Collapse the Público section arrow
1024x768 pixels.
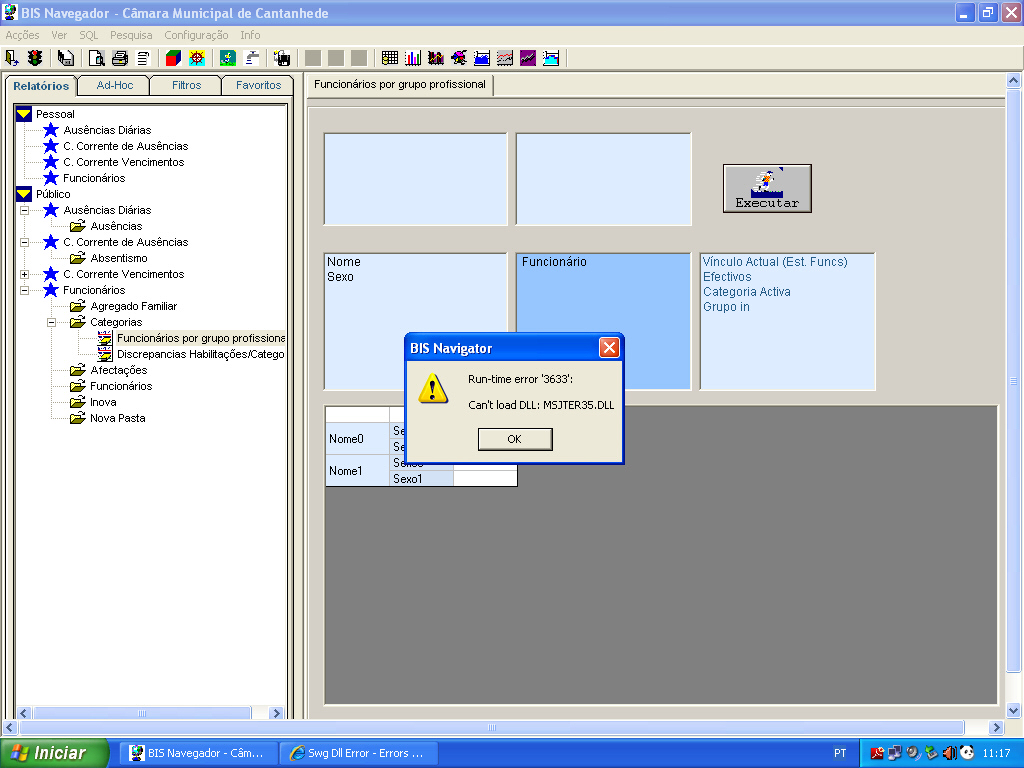click(24, 194)
